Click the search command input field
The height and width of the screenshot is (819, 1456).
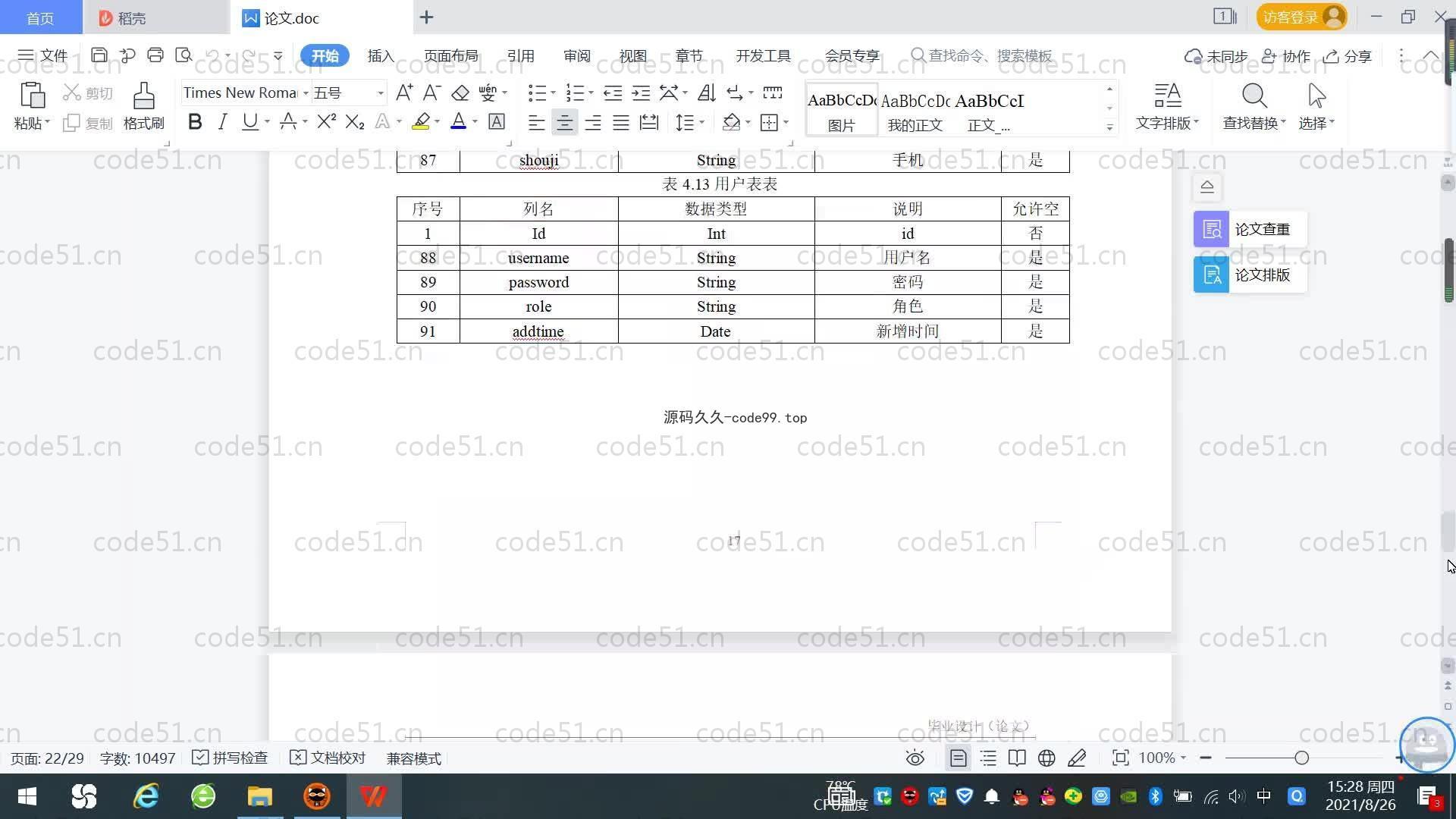click(990, 56)
